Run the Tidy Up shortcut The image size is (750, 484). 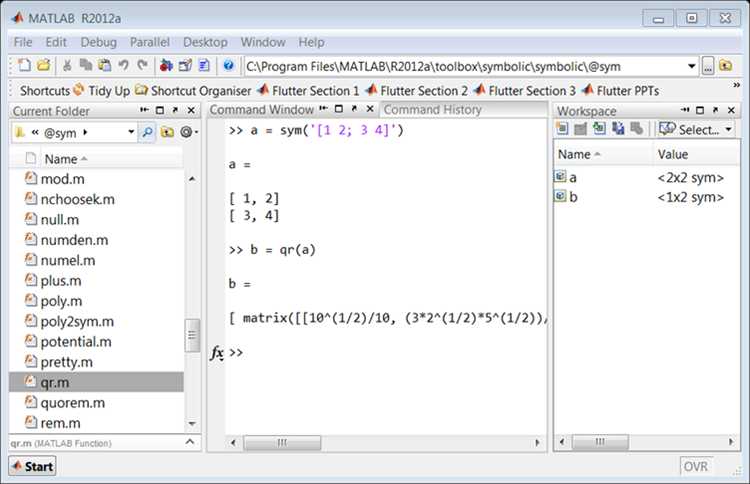pos(101,90)
